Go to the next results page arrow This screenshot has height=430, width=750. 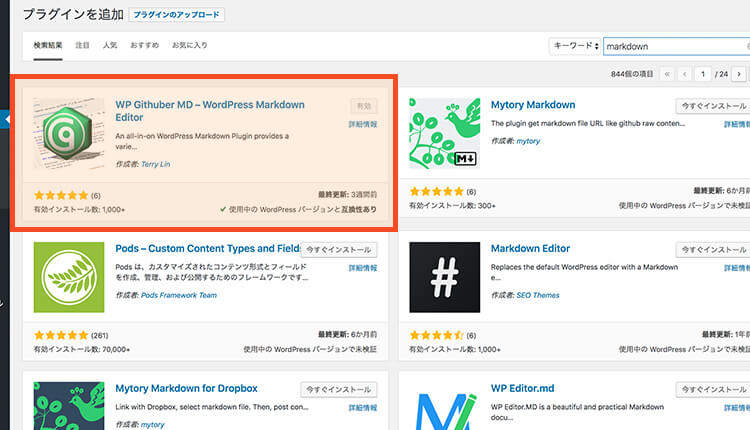738,74
